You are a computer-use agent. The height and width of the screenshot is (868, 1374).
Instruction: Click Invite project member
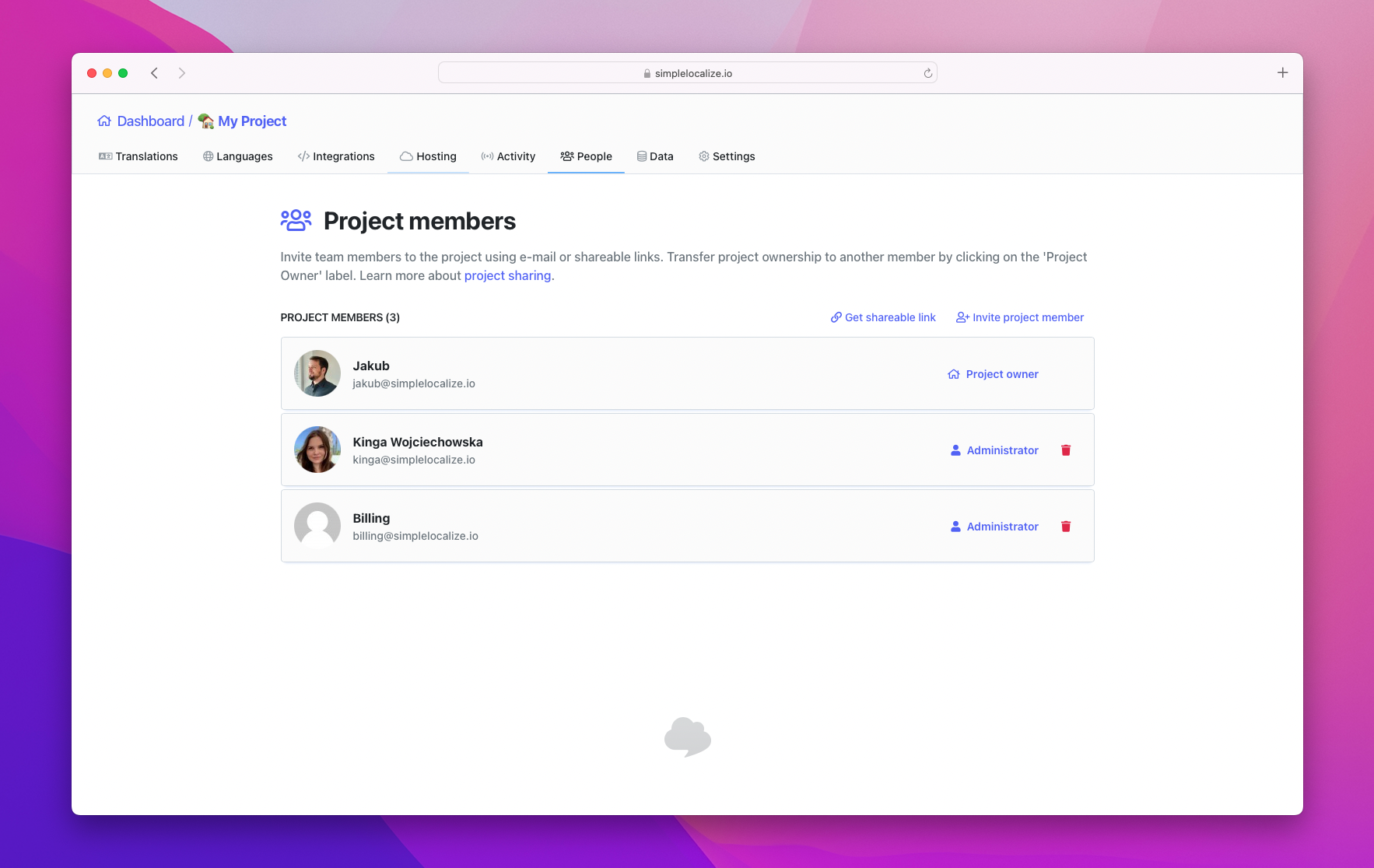1020,317
